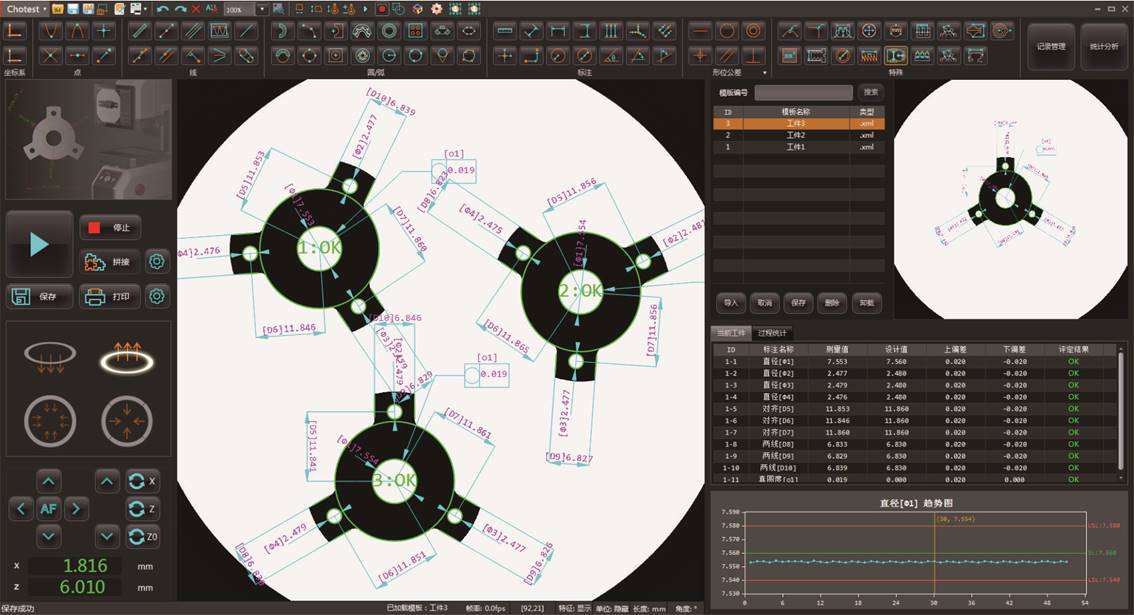Select the X-shaped intersection point tool
The width and height of the screenshot is (1134, 615).
click(50, 55)
